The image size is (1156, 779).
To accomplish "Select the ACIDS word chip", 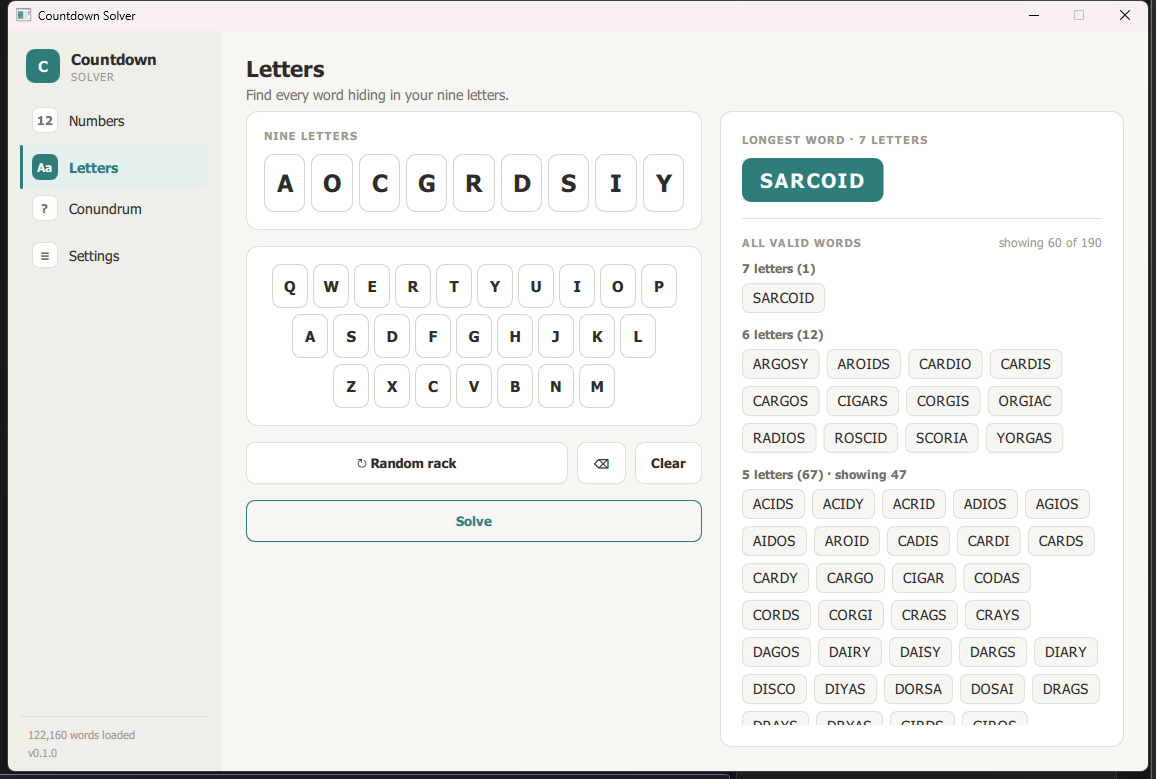I will (x=773, y=504).
